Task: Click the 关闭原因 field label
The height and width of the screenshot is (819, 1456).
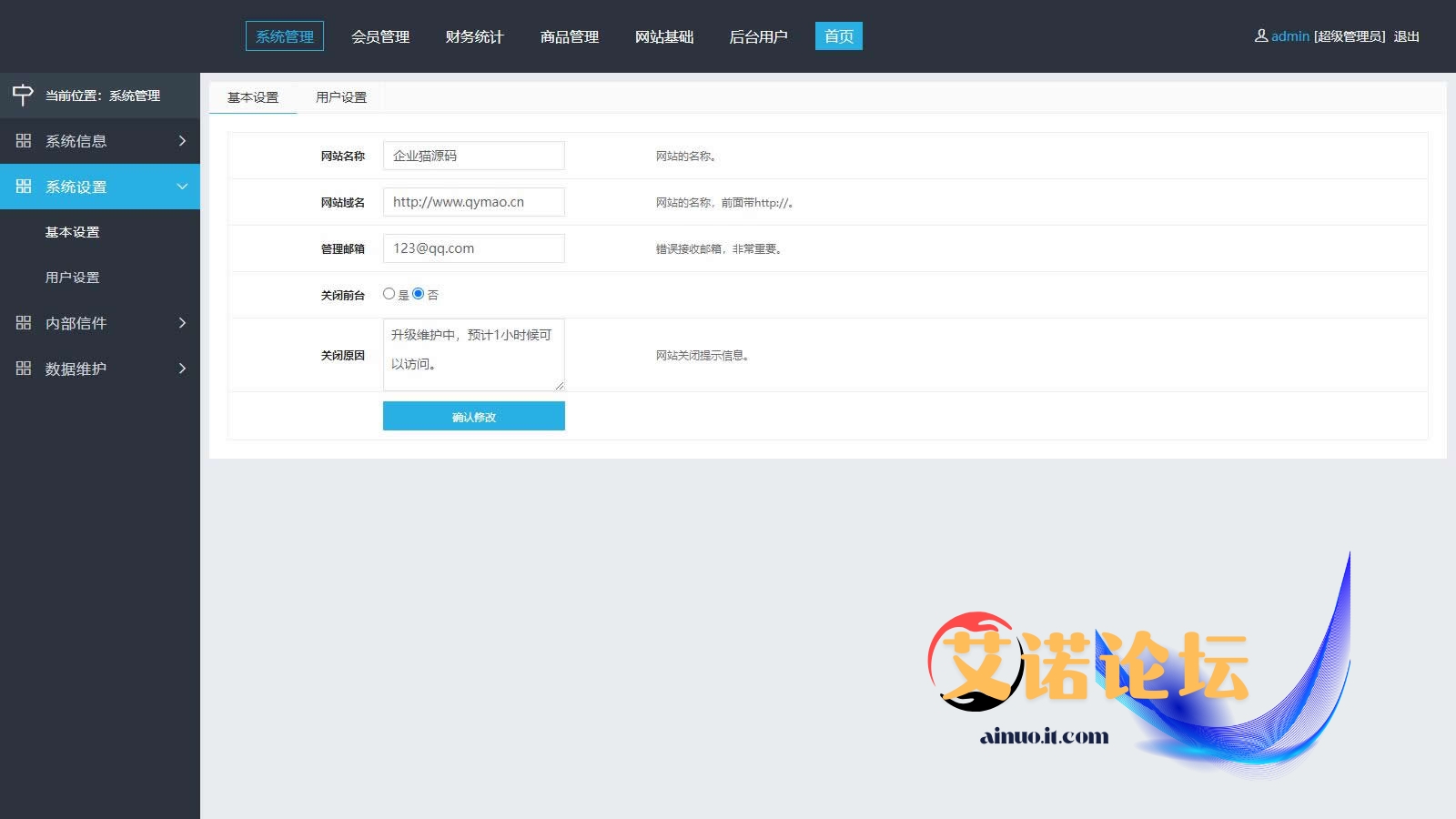Action: [x=343, y=356]
